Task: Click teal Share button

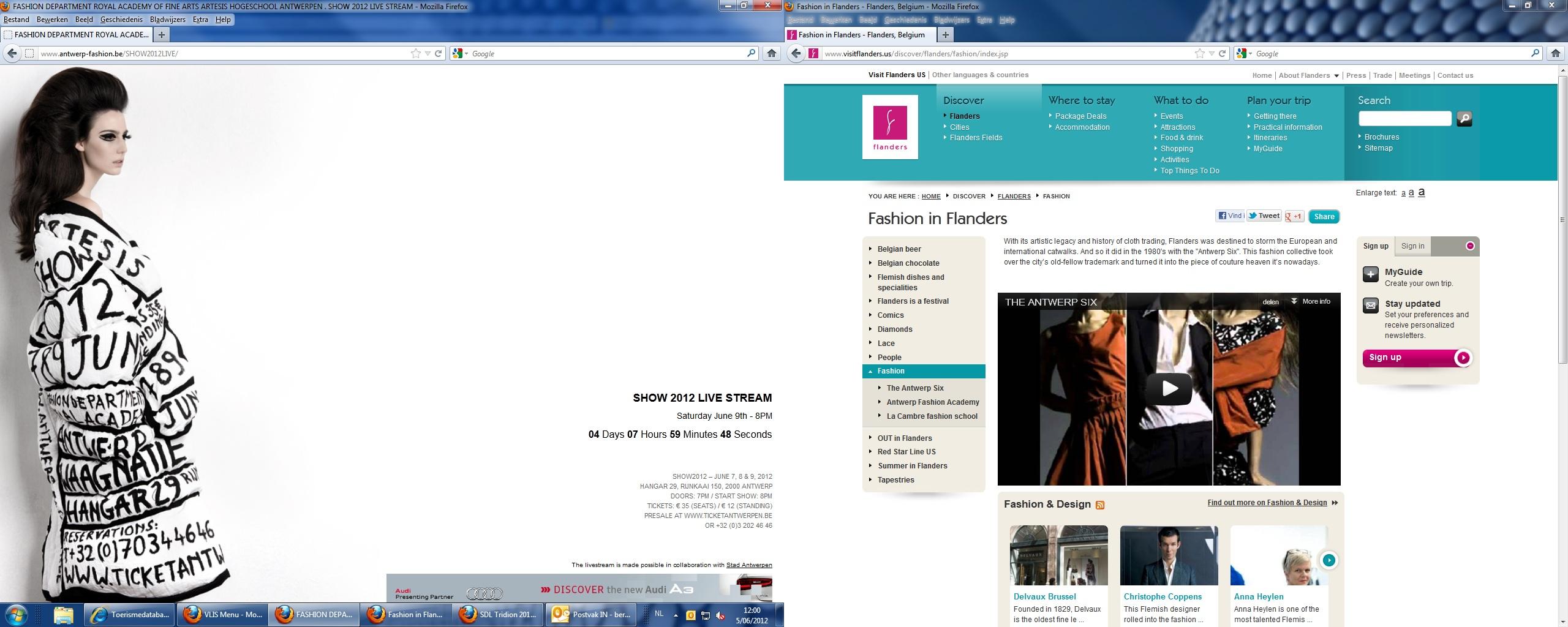Action: coord(1324,217)
